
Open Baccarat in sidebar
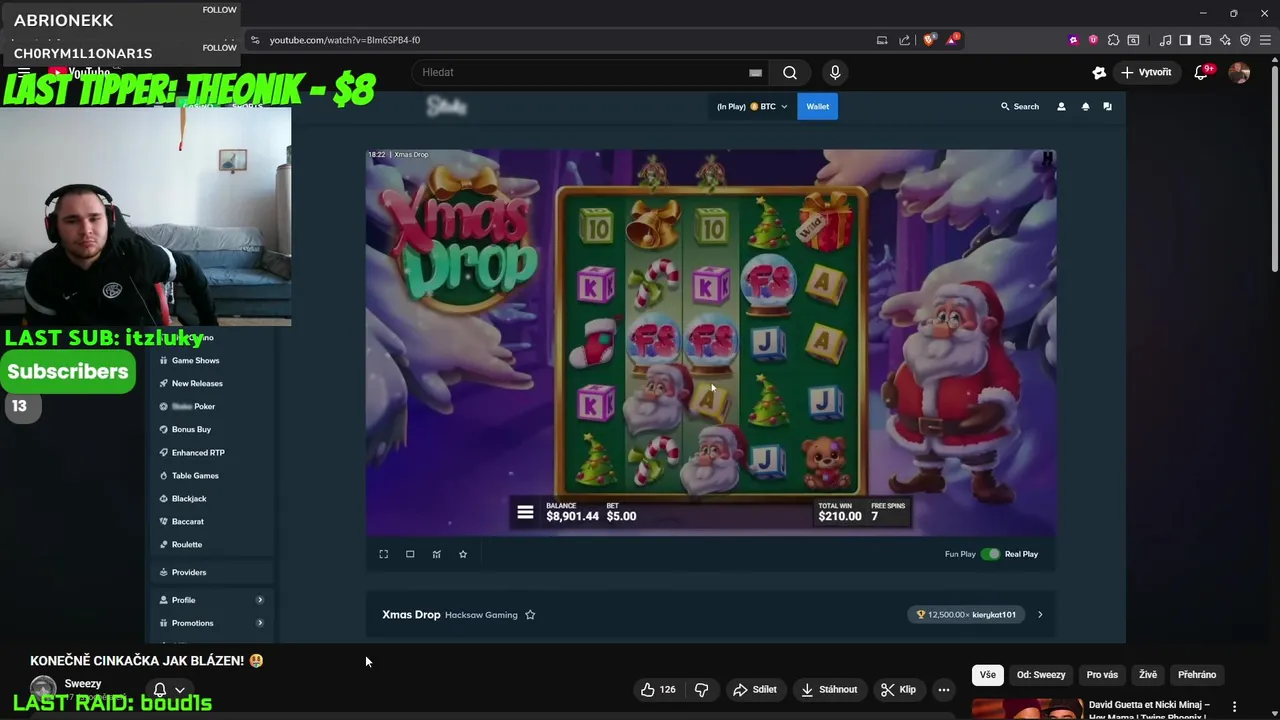point(187,521)
